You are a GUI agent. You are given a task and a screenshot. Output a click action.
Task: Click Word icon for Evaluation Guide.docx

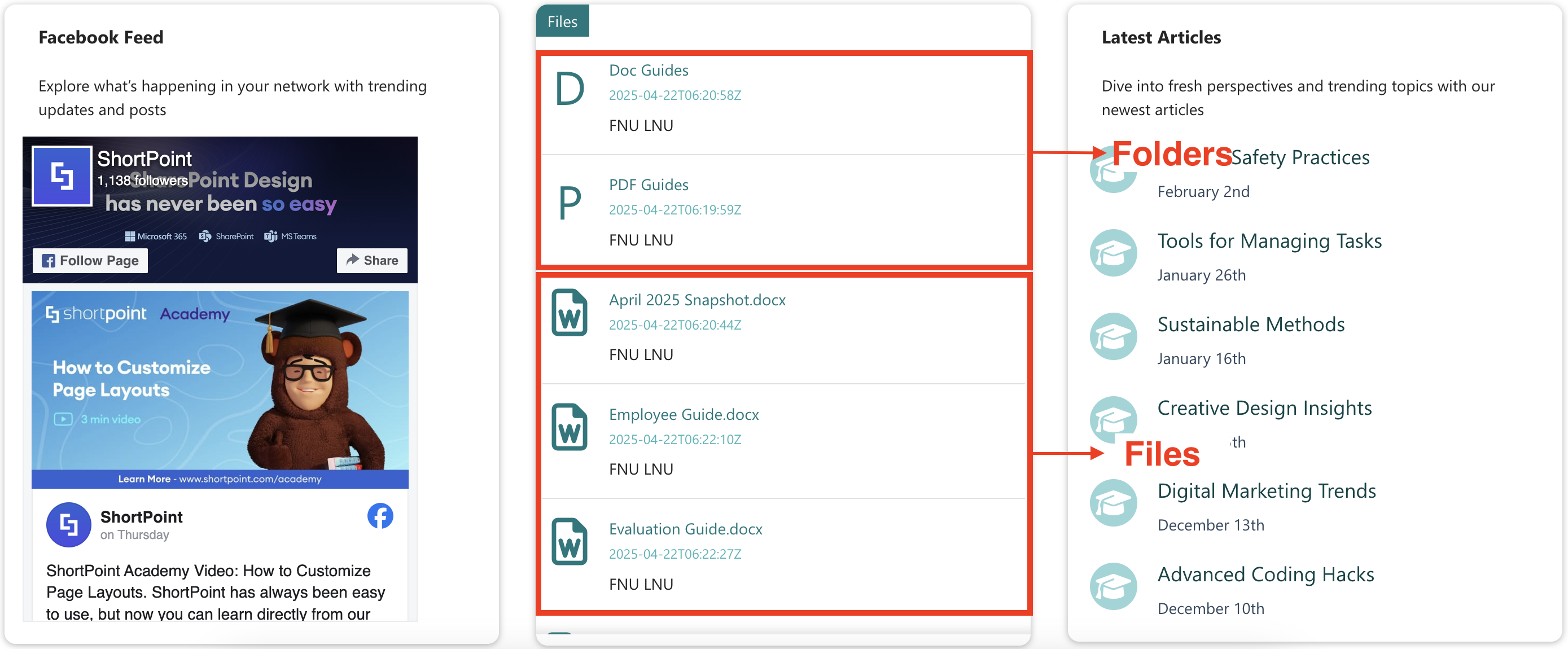point(569,542)
